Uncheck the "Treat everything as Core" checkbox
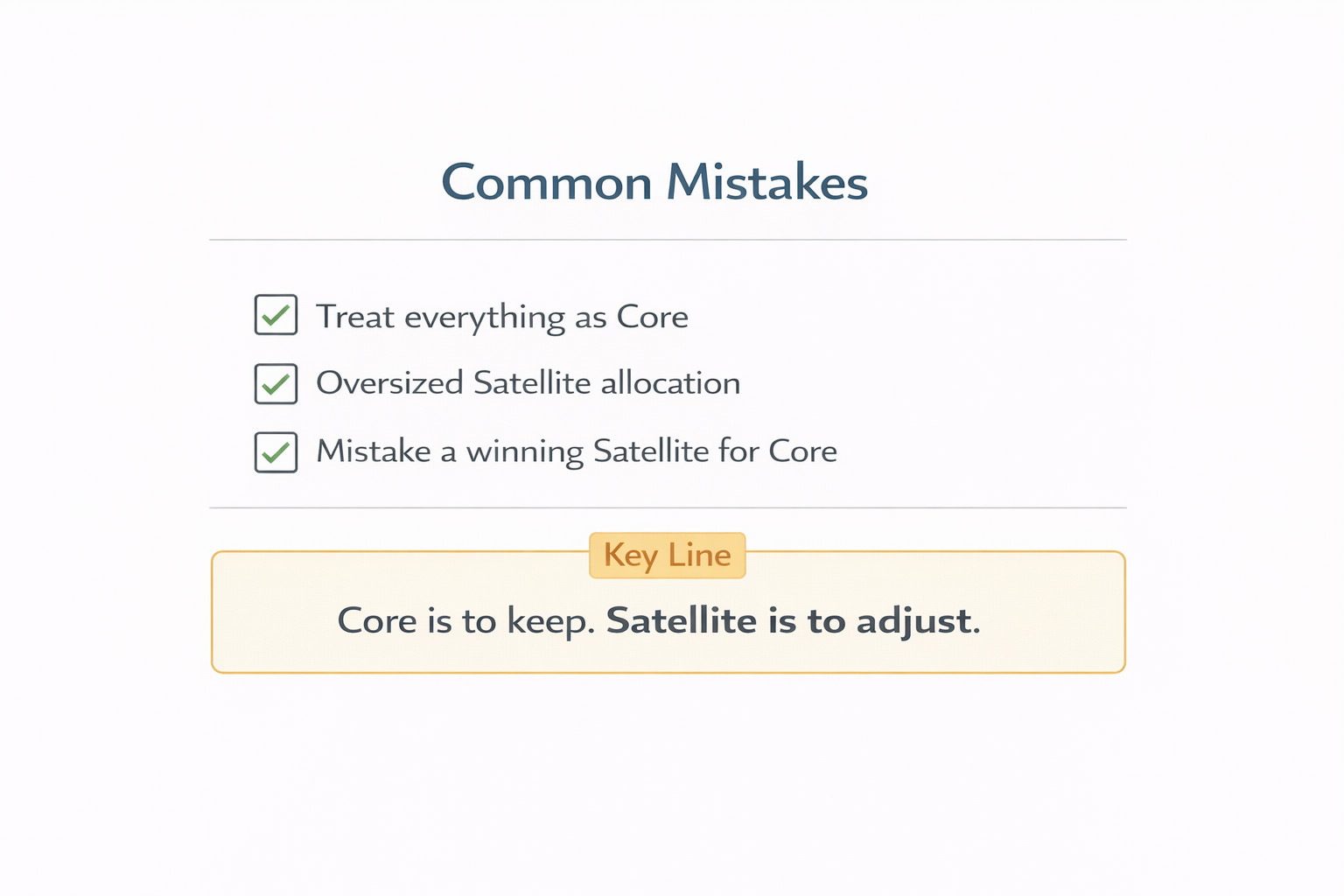Screen dimensions: 1344x896 (x=276, y=315)
